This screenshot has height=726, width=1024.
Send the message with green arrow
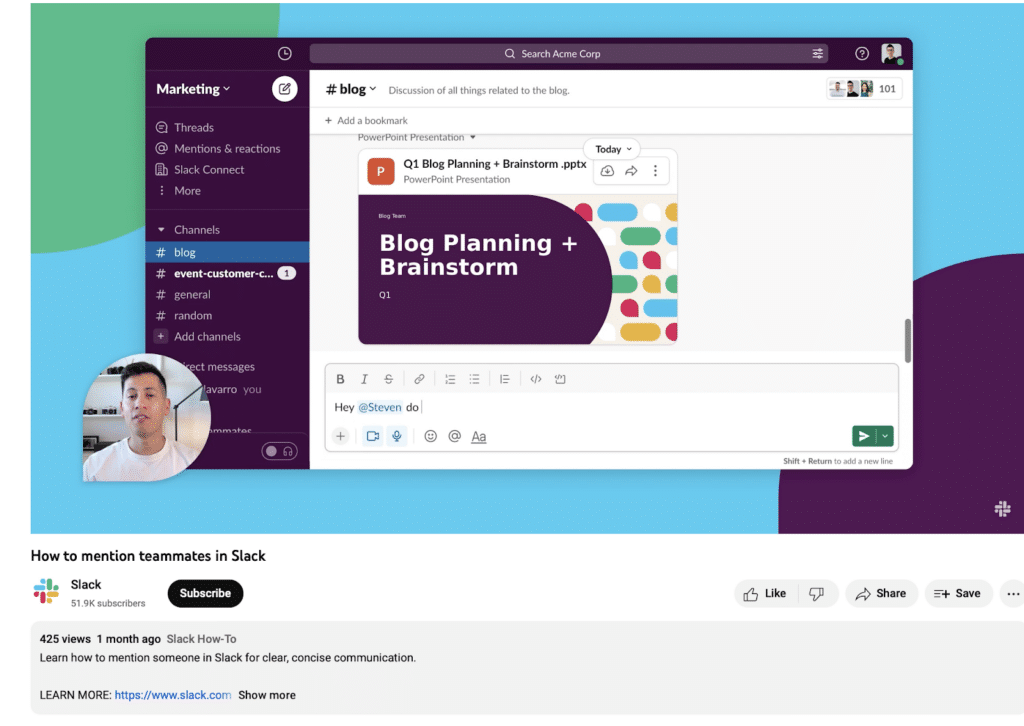coord(864,436)
